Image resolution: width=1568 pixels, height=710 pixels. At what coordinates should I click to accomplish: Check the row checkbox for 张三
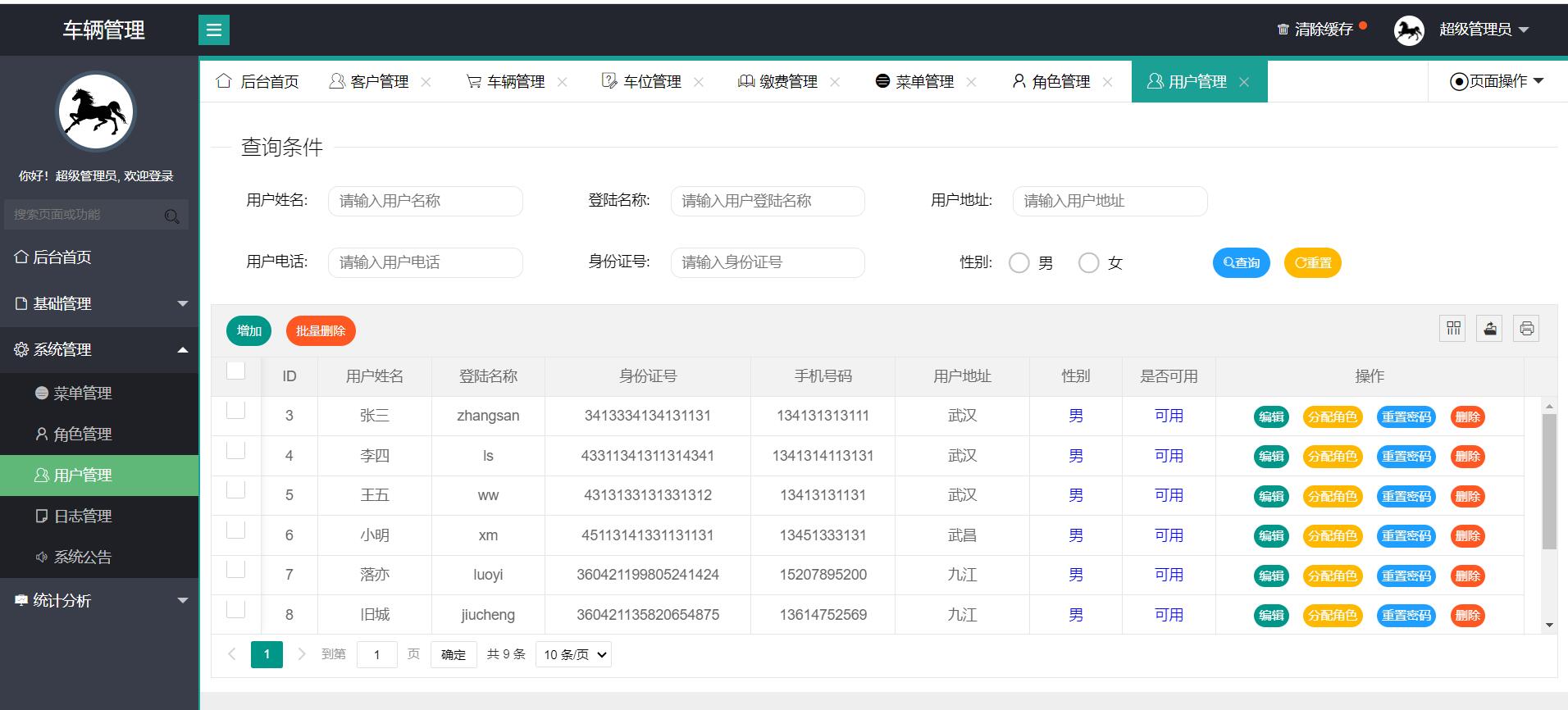(x=235, y=409)
